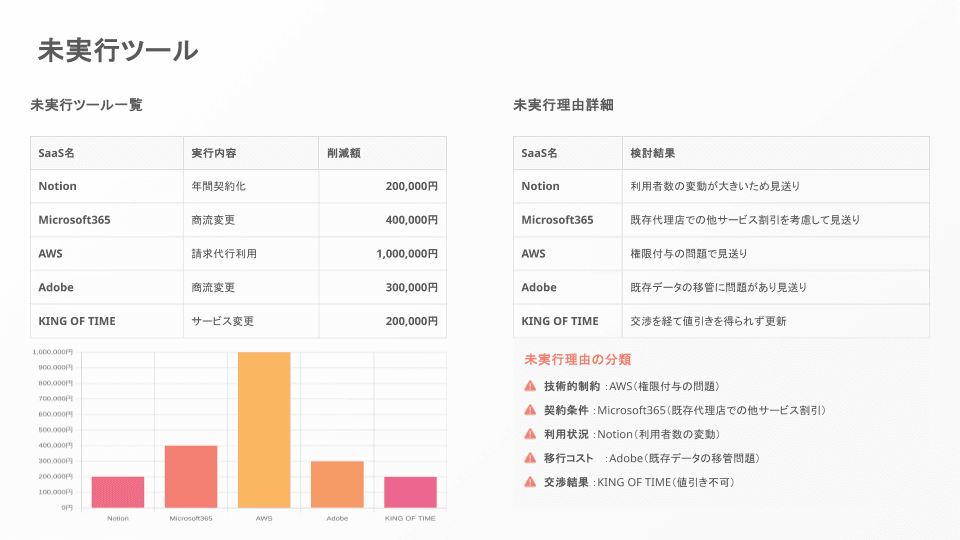960x540 pixels.
Task: Click the 500,000円 chart axis label
Action: pyautogui.click(x=56, y=430)
